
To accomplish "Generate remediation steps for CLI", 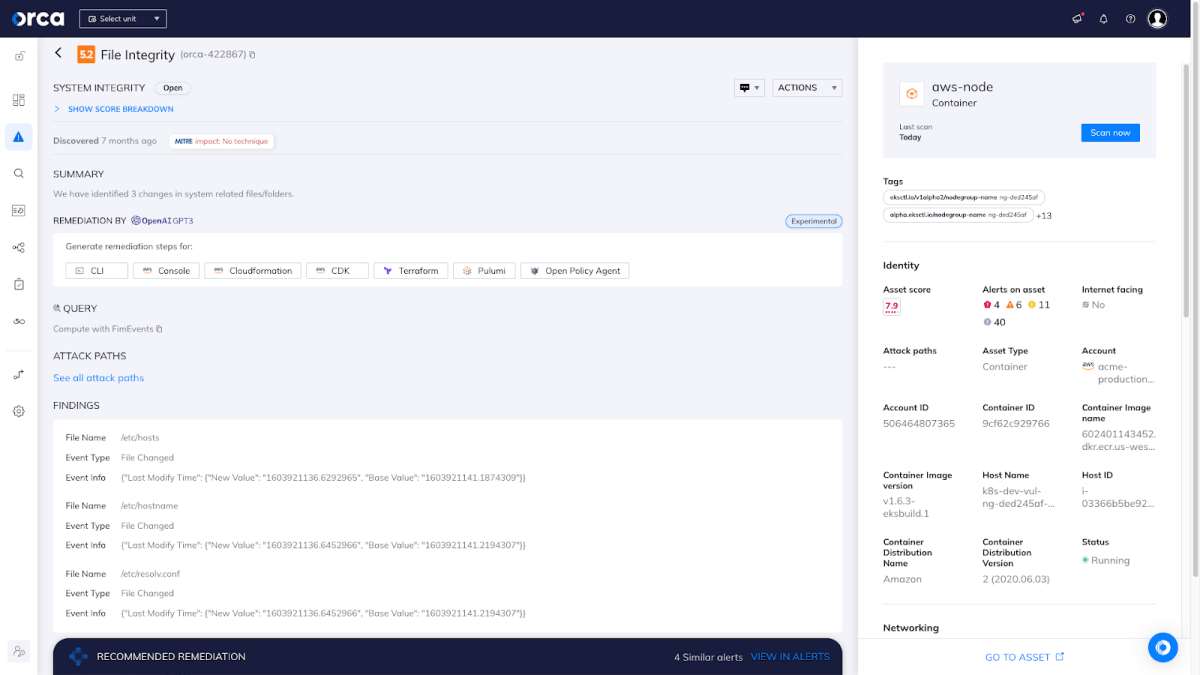I will [x=97, y=271].
